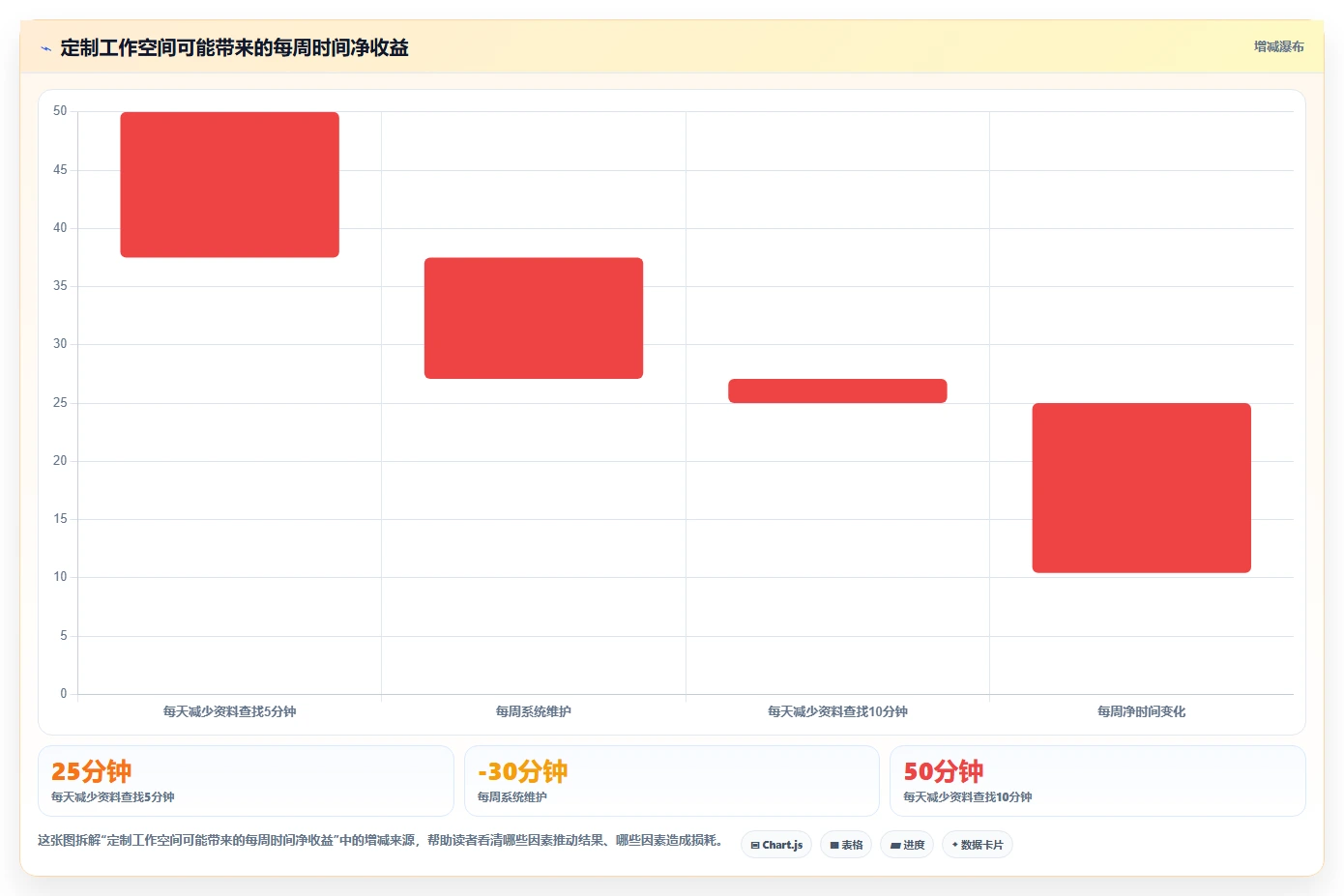Click x-axis label 每天减少资料查找5分钟

click(x=229, y=711)
